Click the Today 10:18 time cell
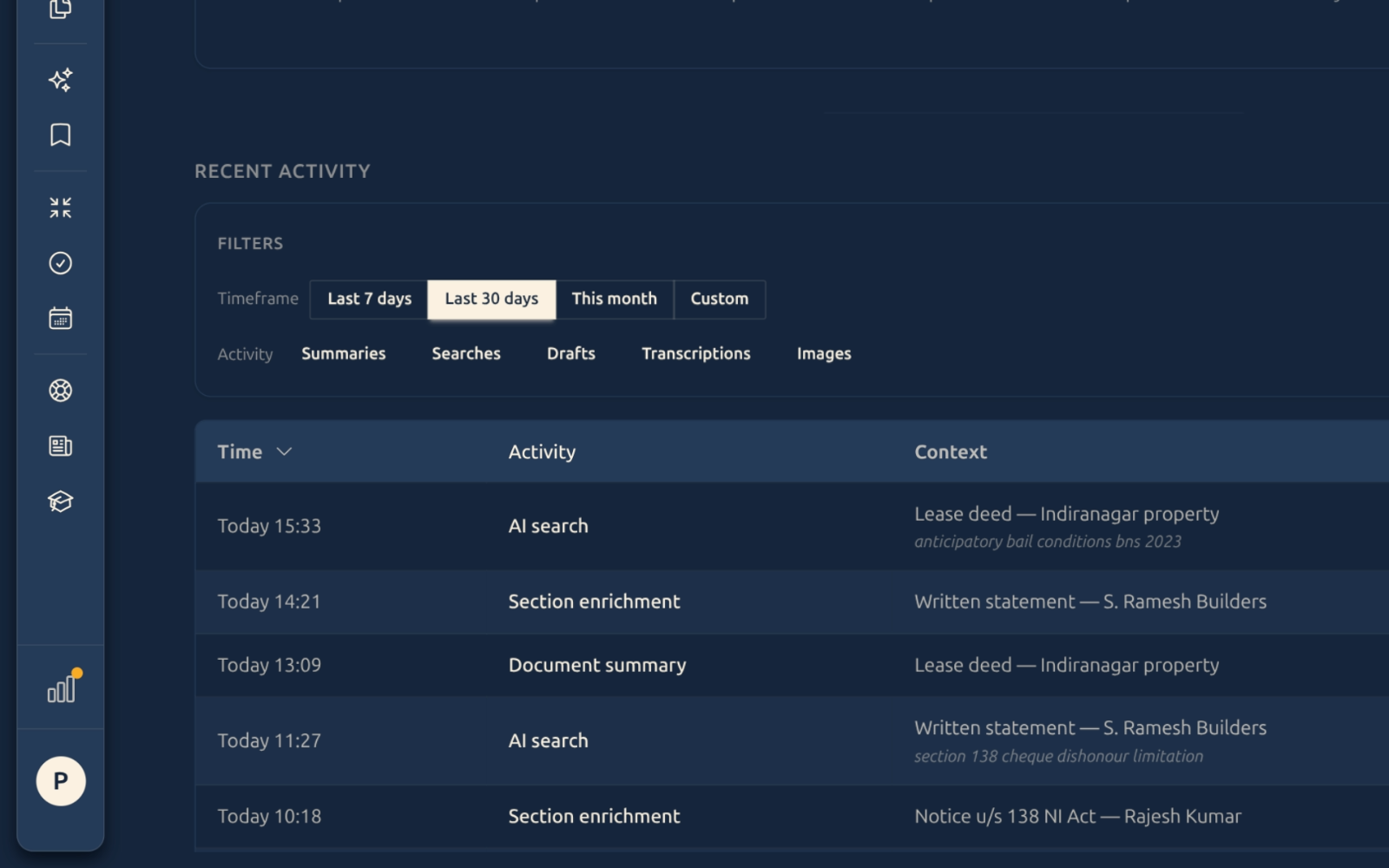1389x868 pixels. click(x=269, y=816)
